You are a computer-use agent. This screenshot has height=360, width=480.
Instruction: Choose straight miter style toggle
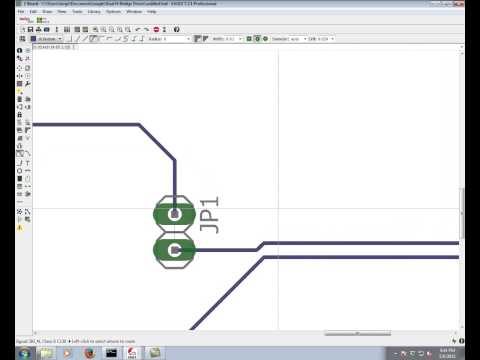coord(205,39)
